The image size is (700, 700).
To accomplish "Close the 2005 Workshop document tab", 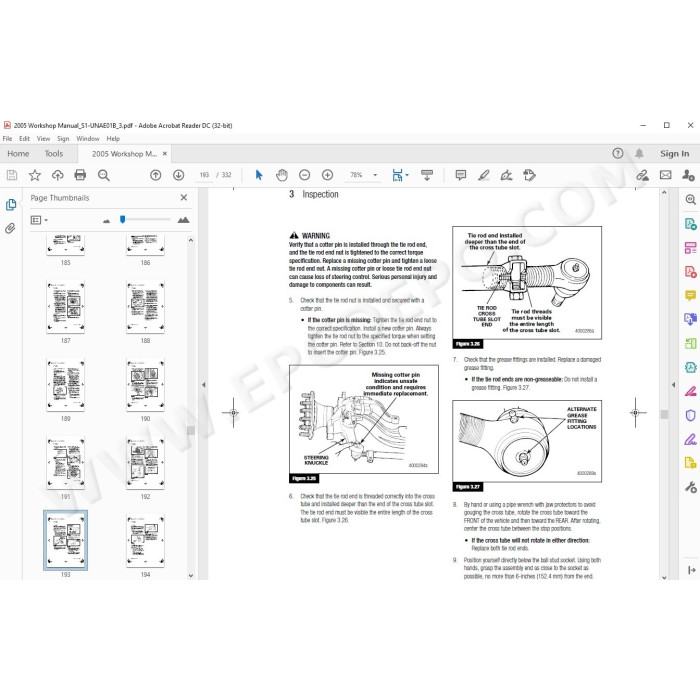I will point(165,154).
